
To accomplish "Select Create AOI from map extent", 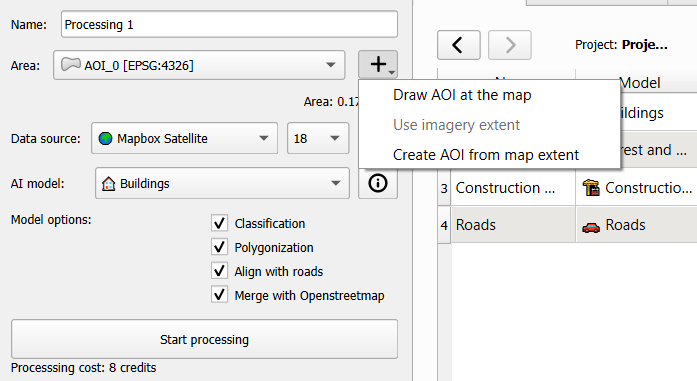I will pos(486,155).
